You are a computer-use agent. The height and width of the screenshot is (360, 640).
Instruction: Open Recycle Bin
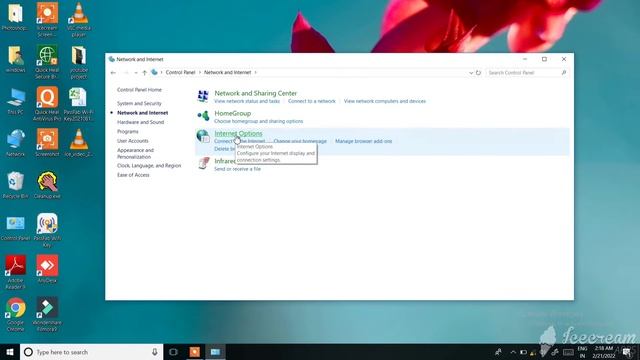click(x=16, y=185)
